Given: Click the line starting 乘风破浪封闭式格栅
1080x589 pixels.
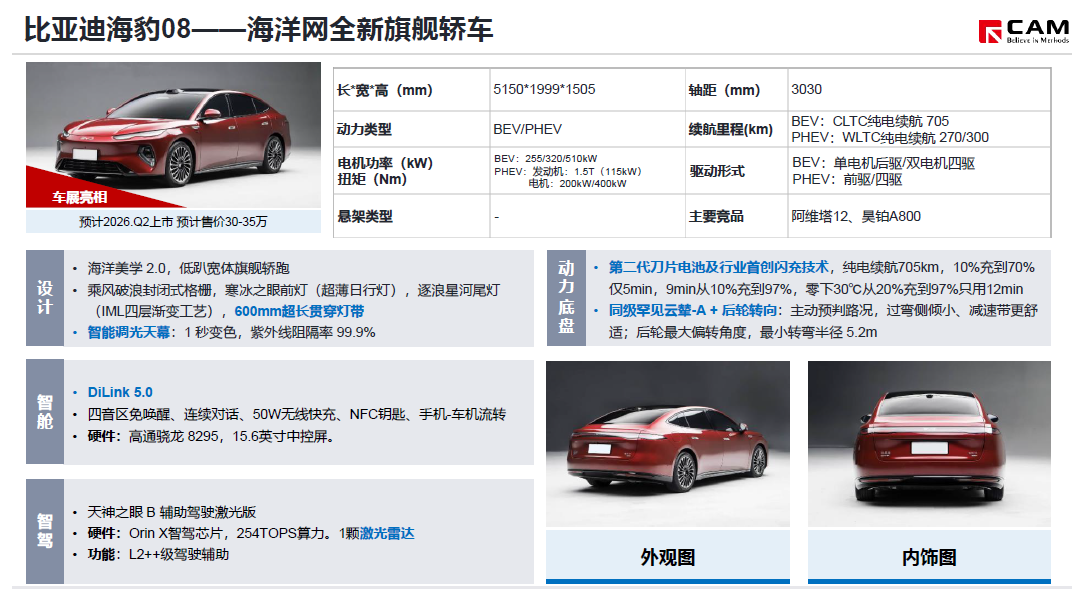Looking at the screenshot, I should (x=293, y=290).
